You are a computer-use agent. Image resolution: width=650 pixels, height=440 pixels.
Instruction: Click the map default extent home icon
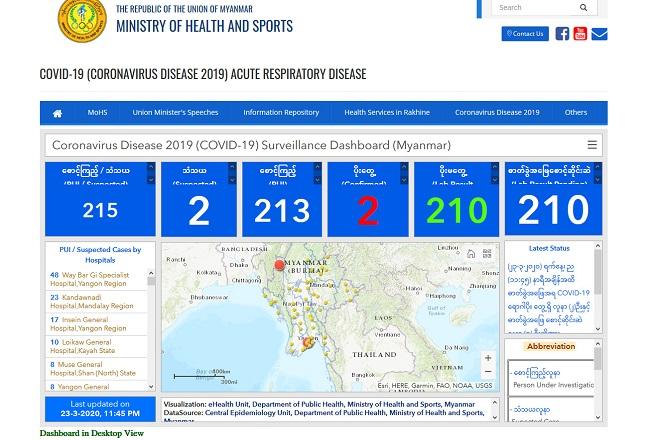pyautogui.click(x=471, y=254)
